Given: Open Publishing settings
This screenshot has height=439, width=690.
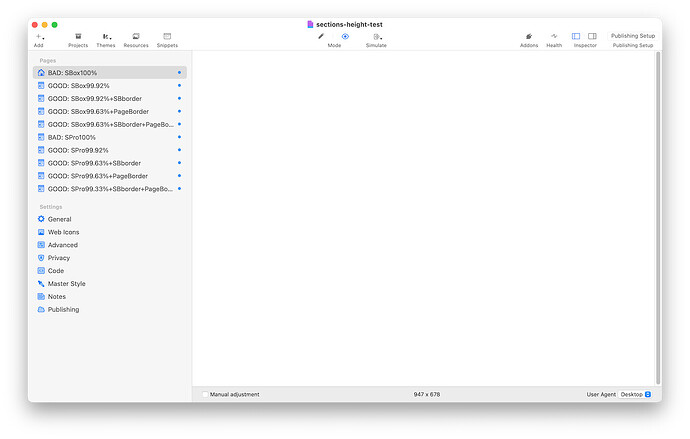Looking at the screenshot, I should tap(63, 309).
